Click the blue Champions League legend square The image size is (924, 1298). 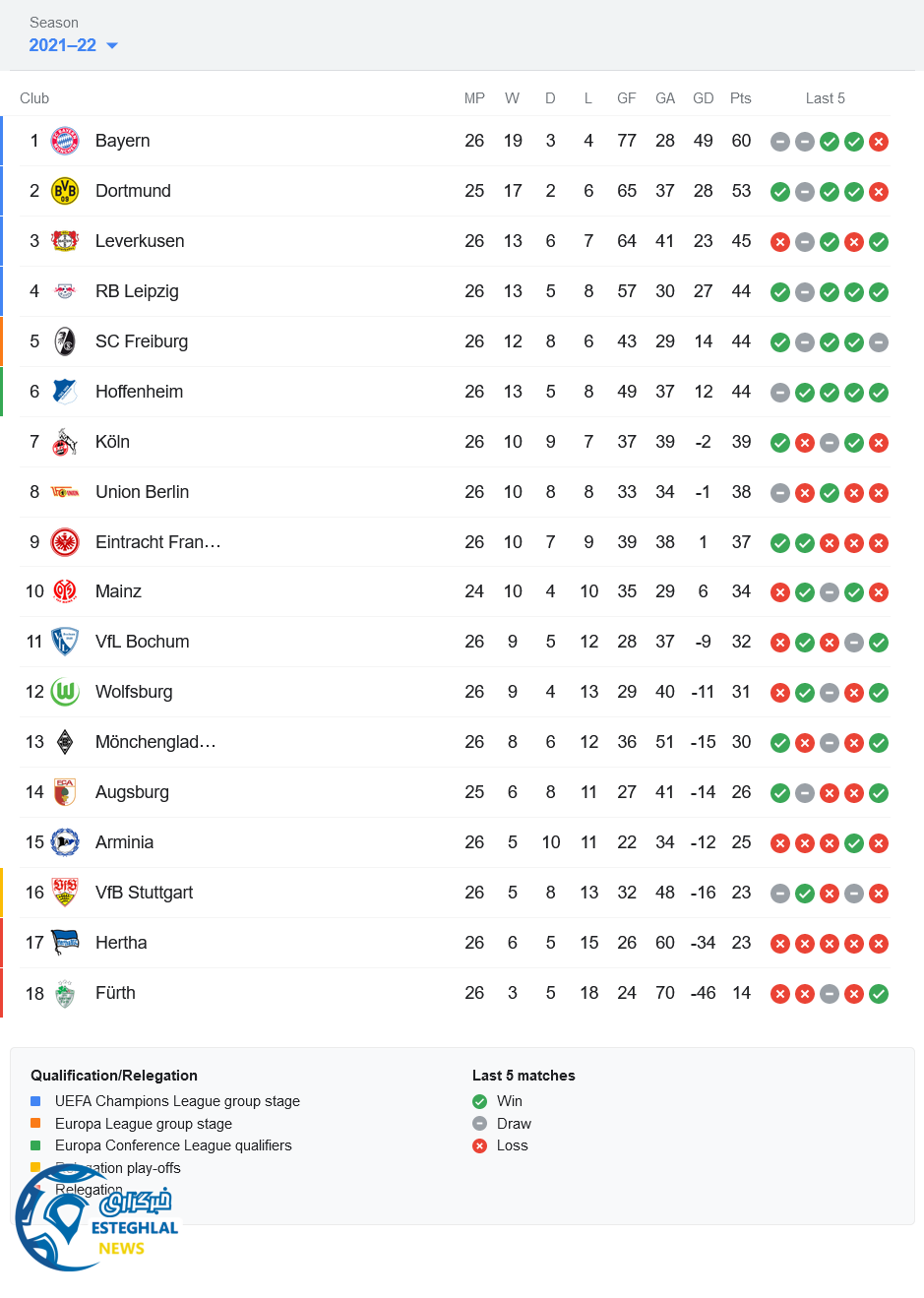pos(35,1101)
